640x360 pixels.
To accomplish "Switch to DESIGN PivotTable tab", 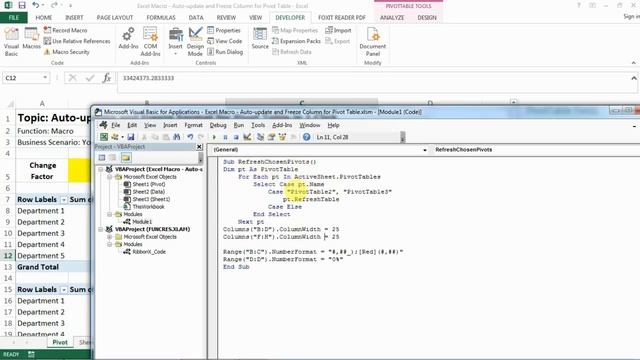I will [427, 18].
